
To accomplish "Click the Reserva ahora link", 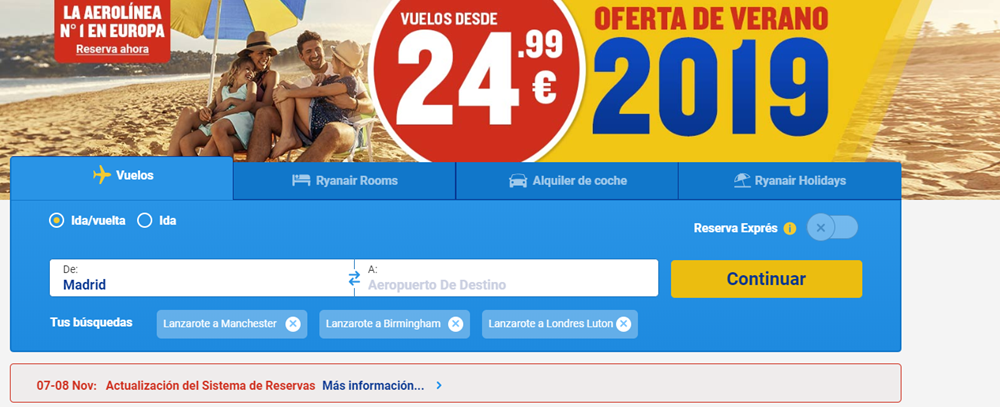I will (112, 49).
